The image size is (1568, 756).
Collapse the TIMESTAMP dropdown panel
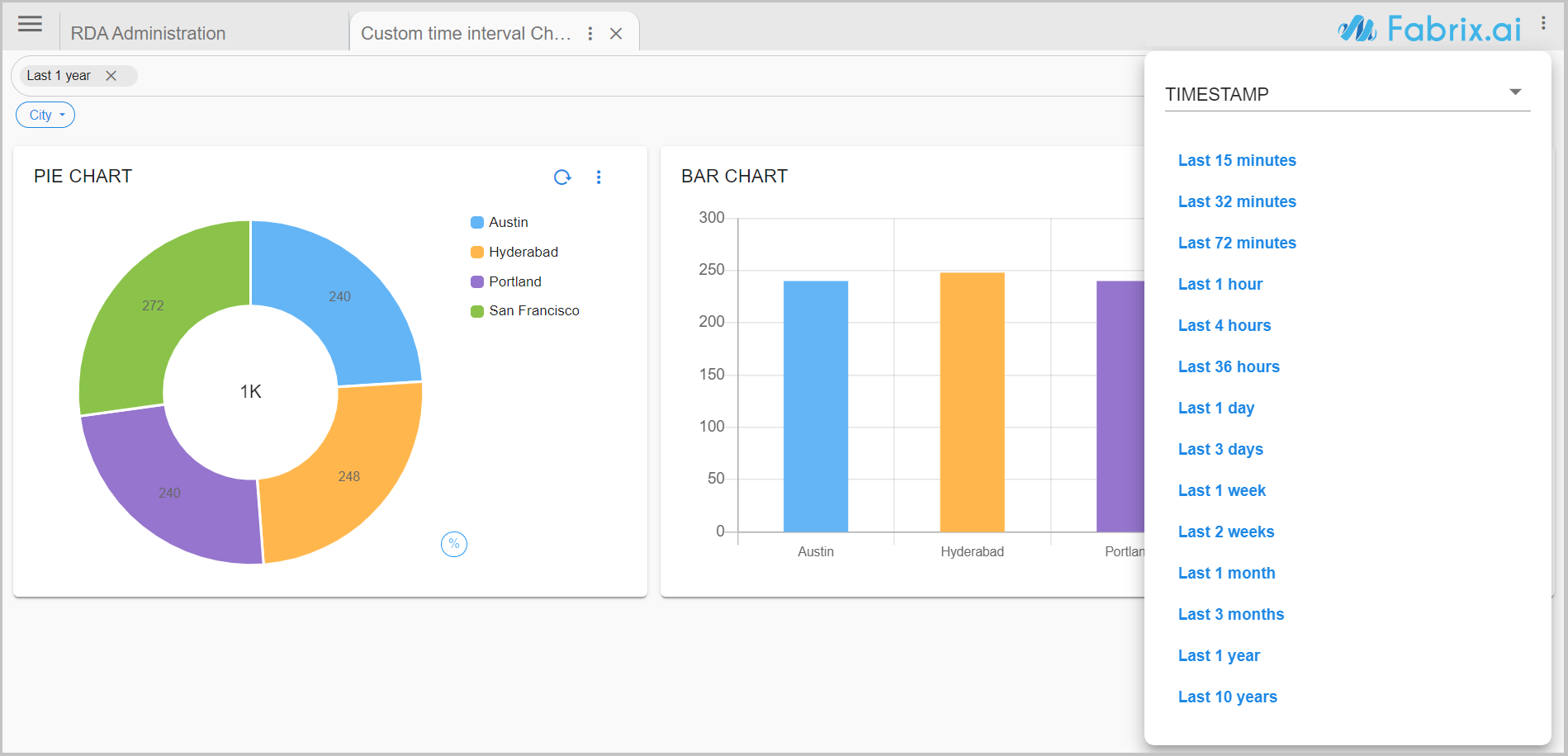click(1514, 92)
